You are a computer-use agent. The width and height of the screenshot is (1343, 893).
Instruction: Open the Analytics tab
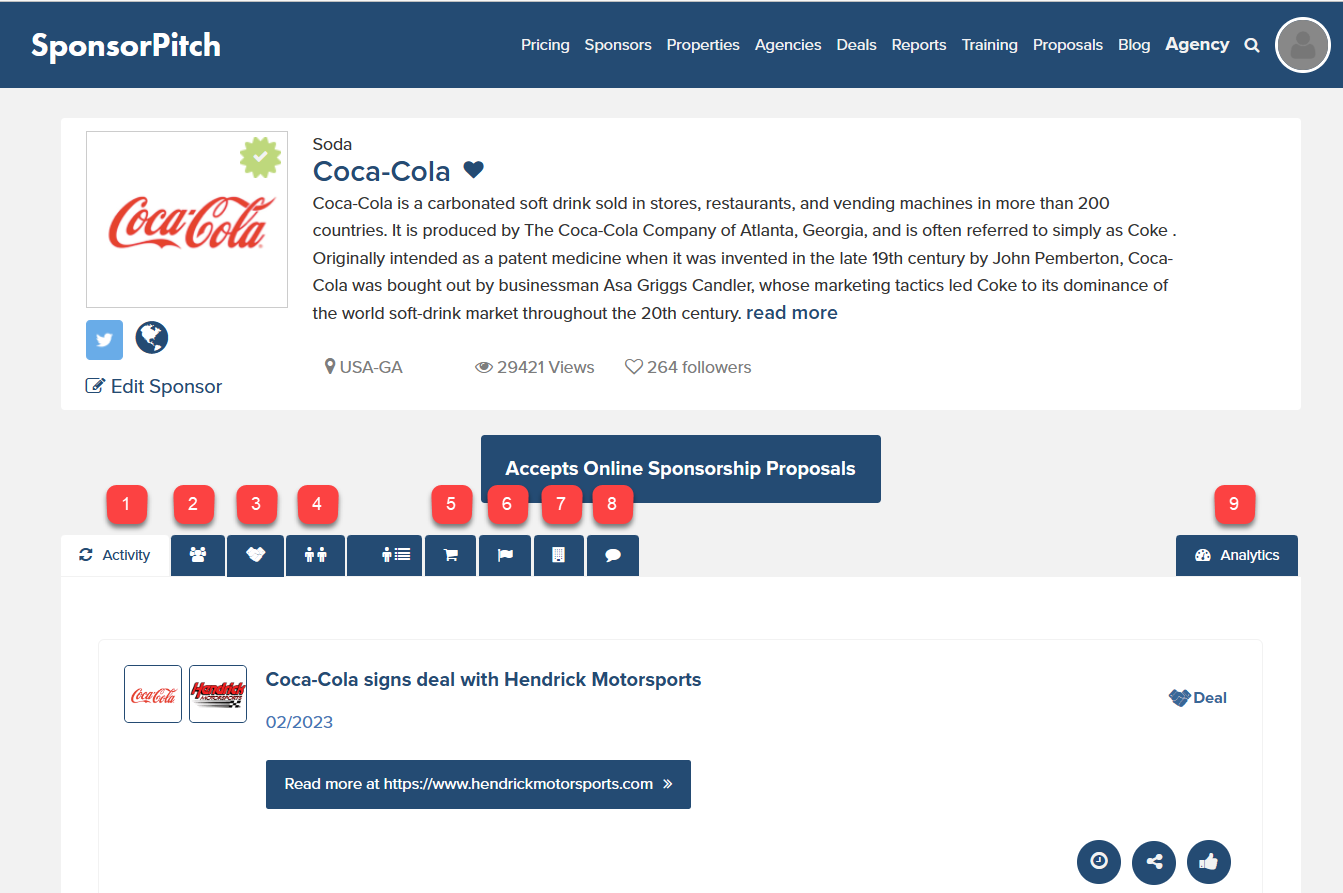(1237, 555)
